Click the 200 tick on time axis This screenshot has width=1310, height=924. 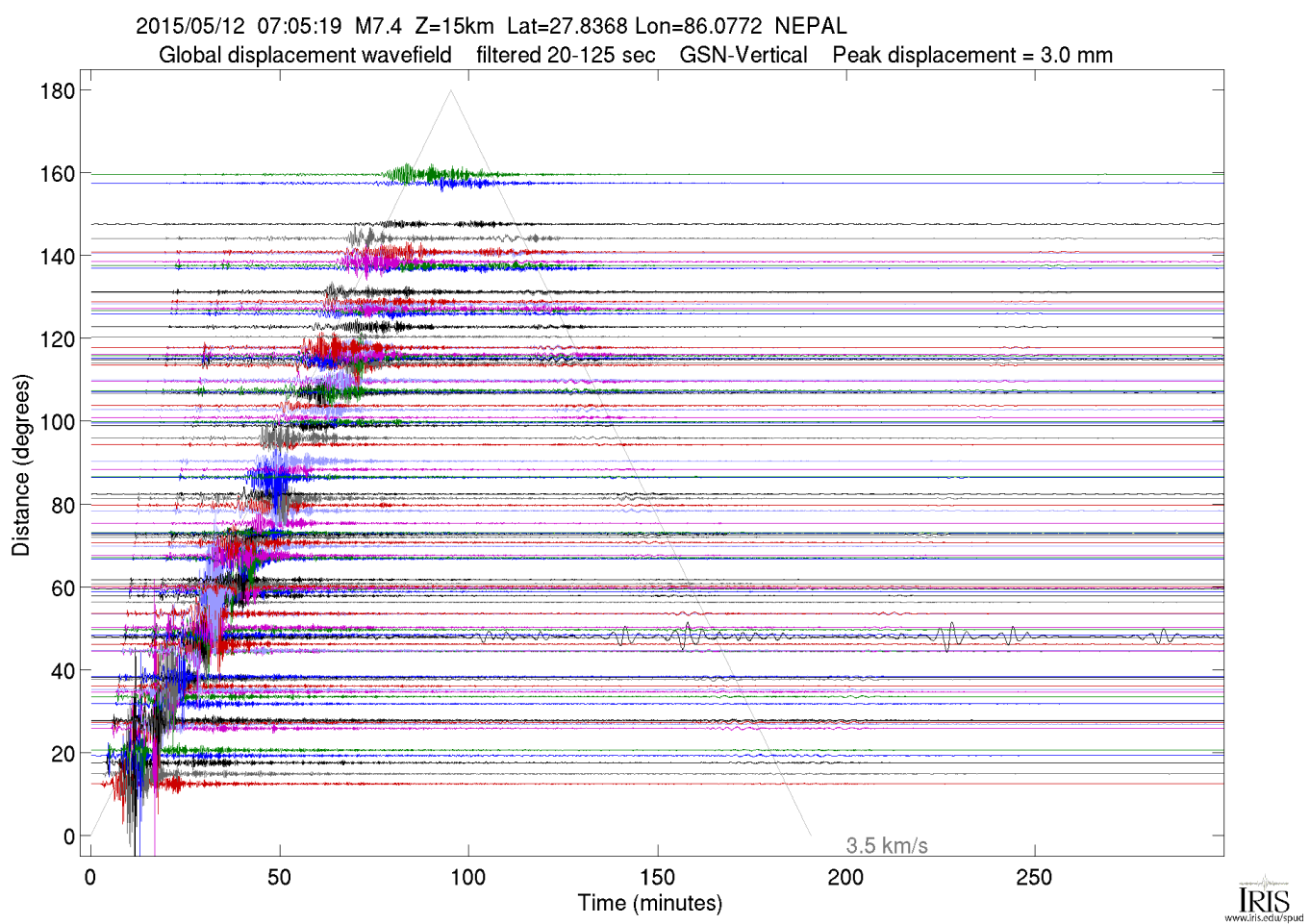845,877
